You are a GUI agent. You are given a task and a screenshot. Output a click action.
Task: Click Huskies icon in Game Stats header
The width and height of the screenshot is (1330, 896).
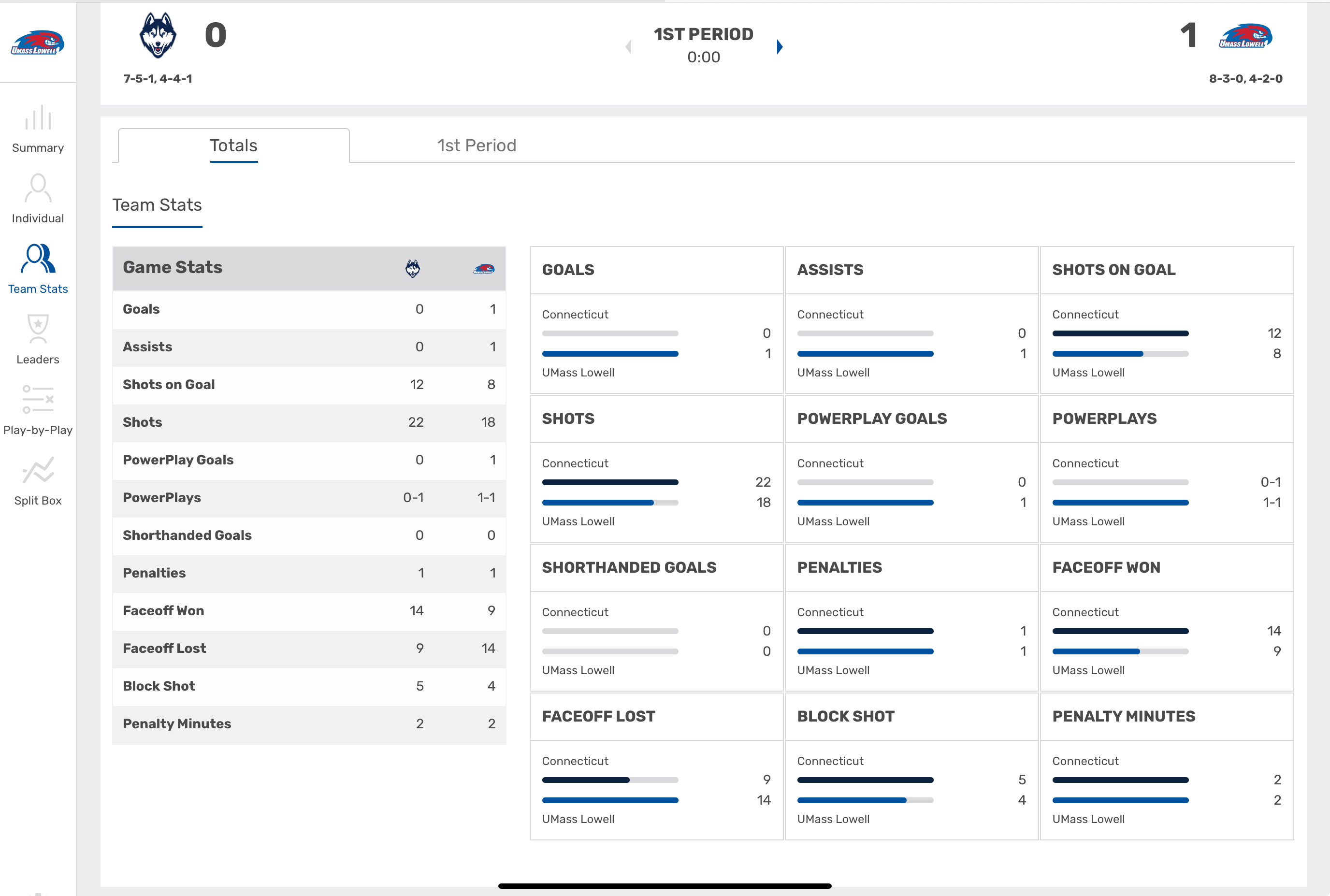[412, 268]
